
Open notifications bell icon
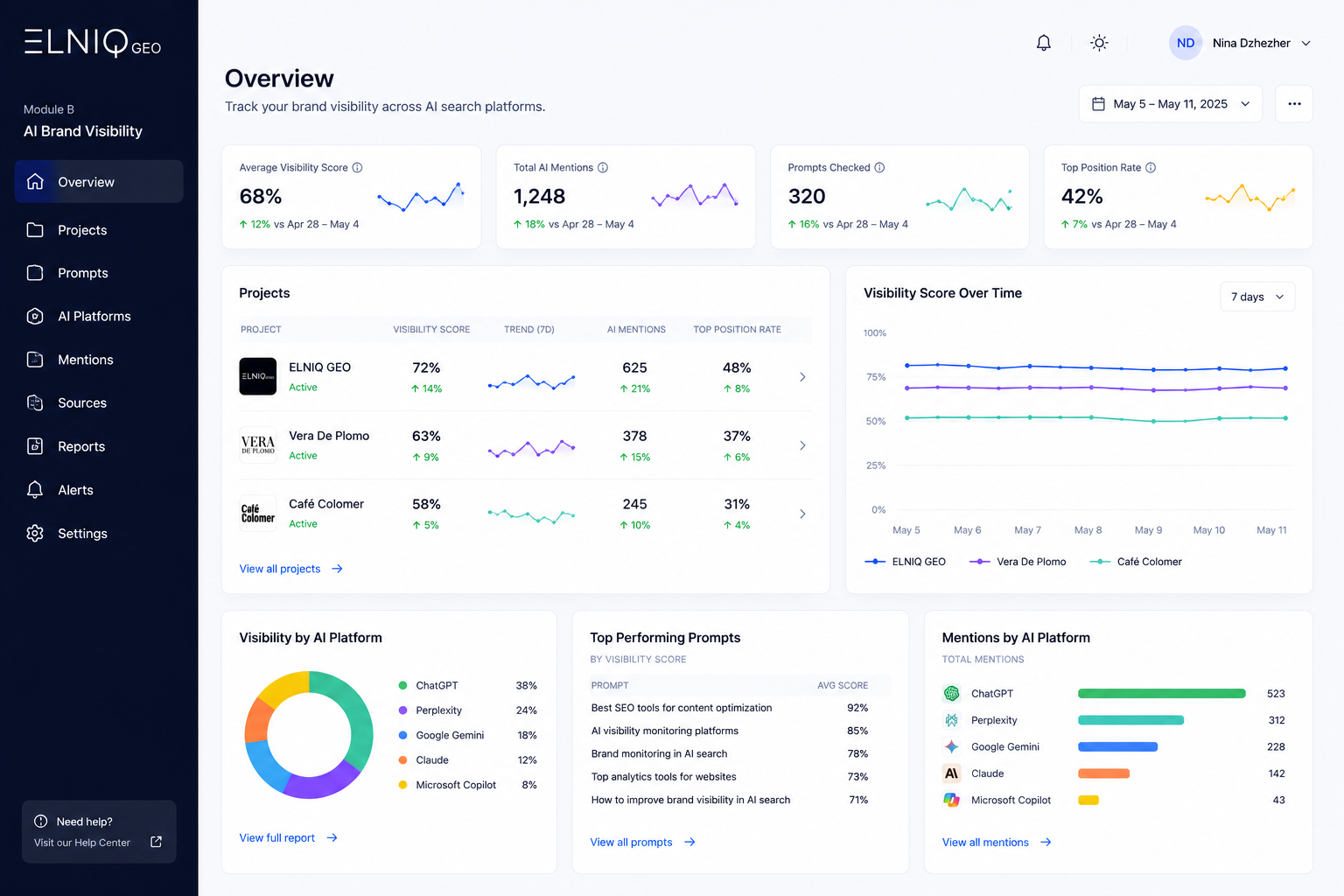click(1043, 43)
